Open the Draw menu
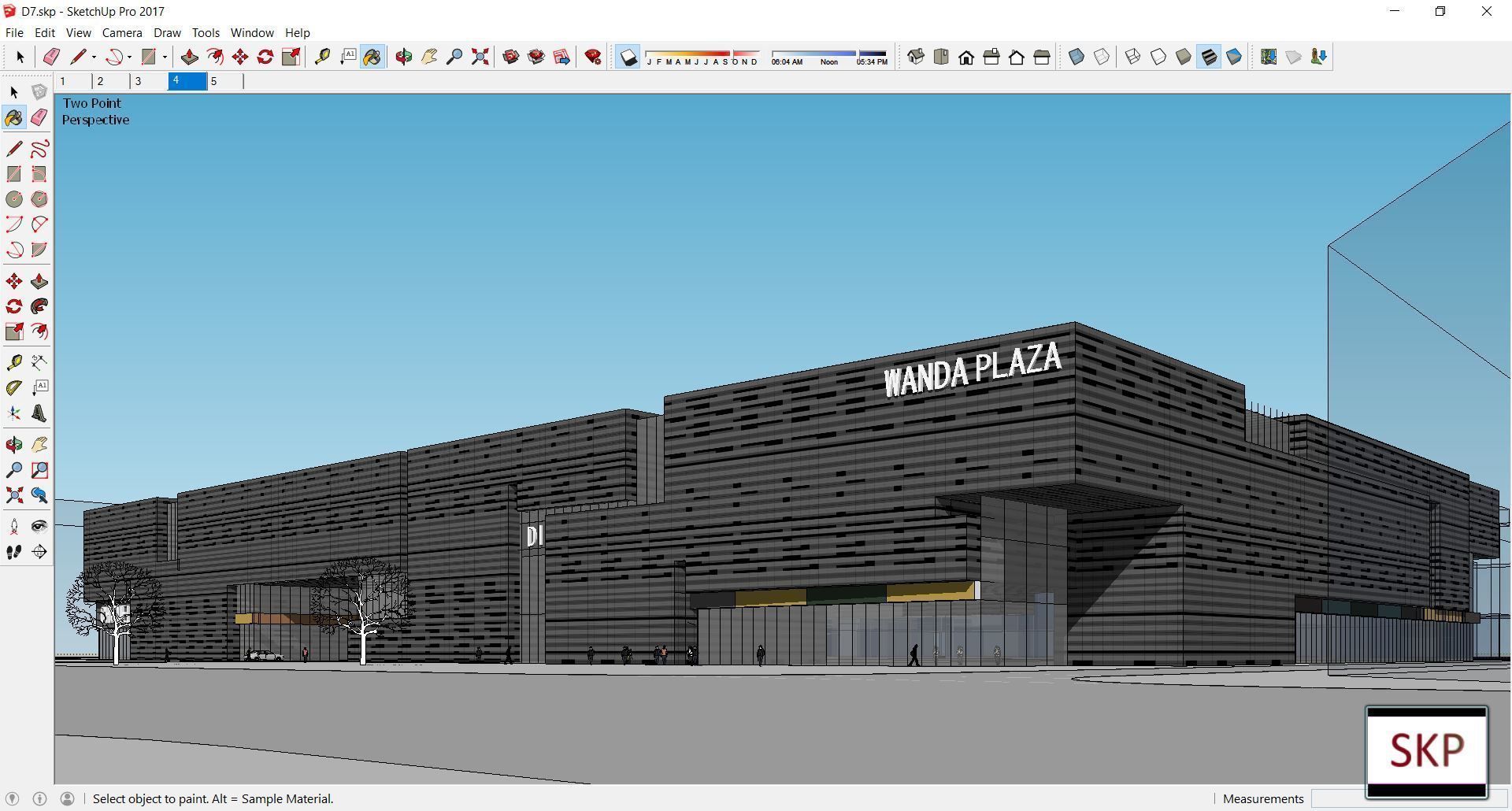Screen dimensions: 1512x811 [x=167, y=32]
